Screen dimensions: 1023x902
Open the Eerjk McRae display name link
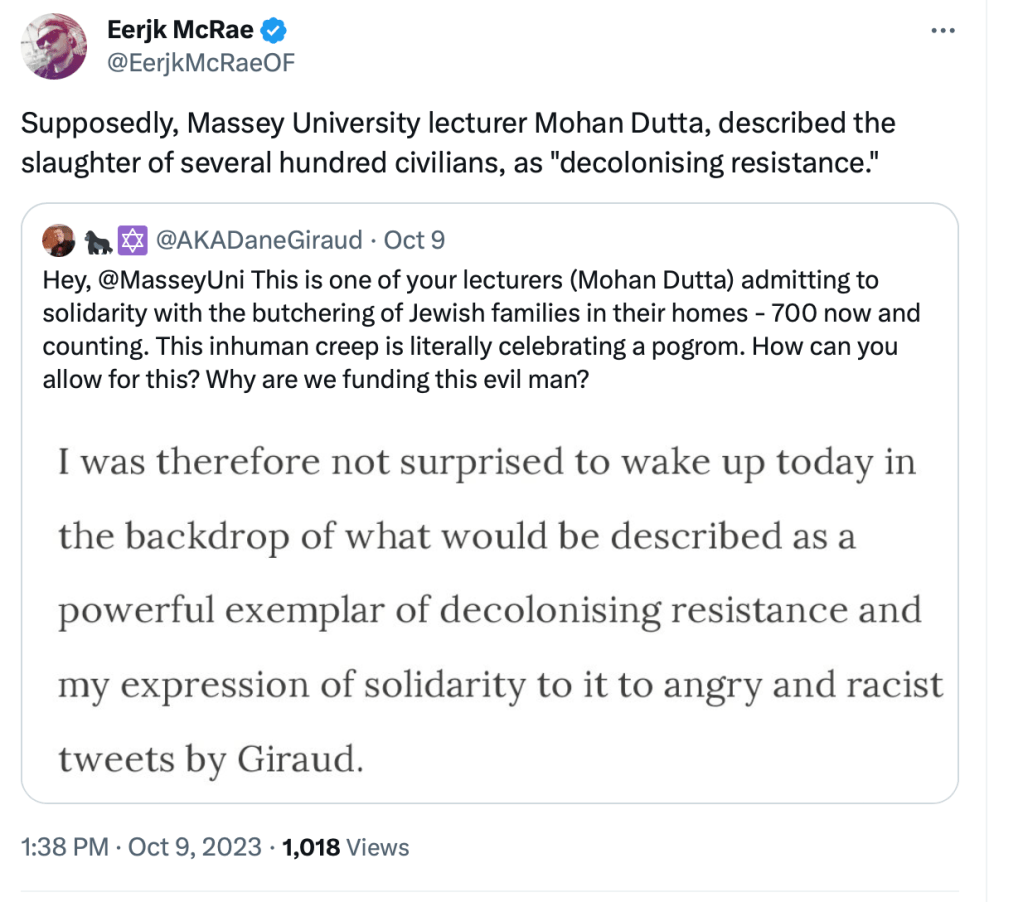tap(180, 31)
